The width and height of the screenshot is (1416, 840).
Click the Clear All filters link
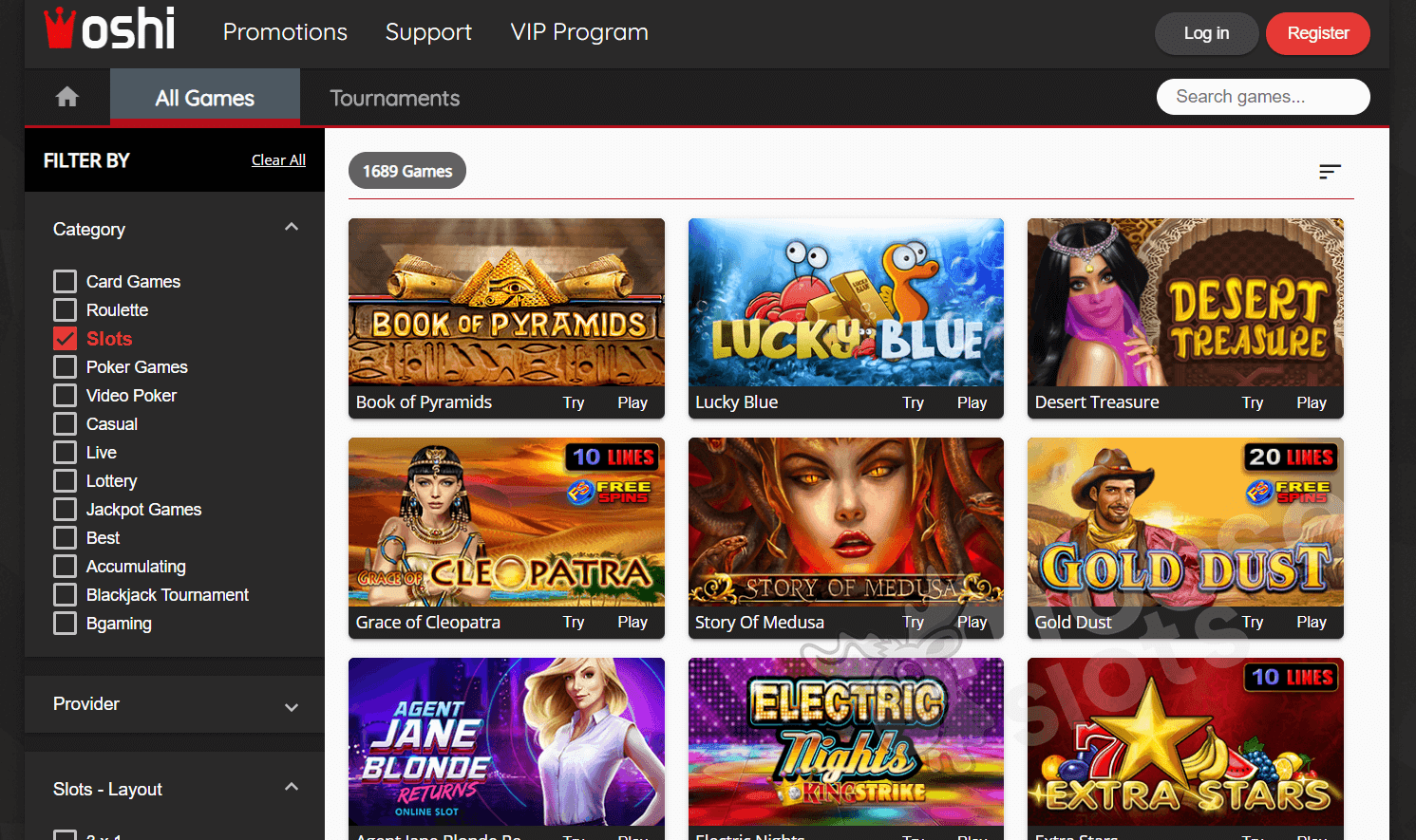point(278,160)
